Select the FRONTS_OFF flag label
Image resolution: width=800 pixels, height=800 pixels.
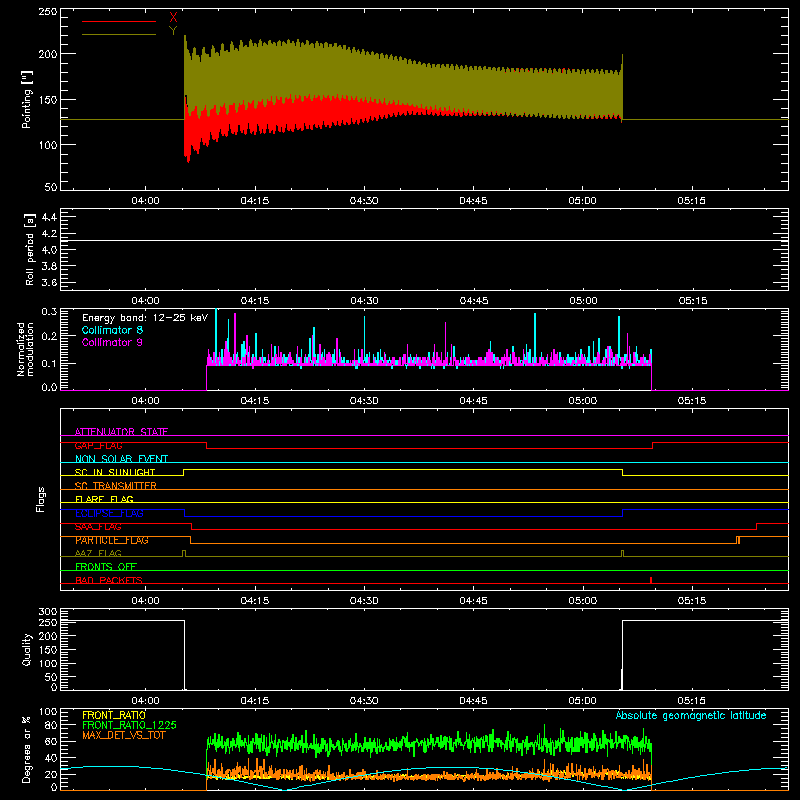[x=106, y=567]
